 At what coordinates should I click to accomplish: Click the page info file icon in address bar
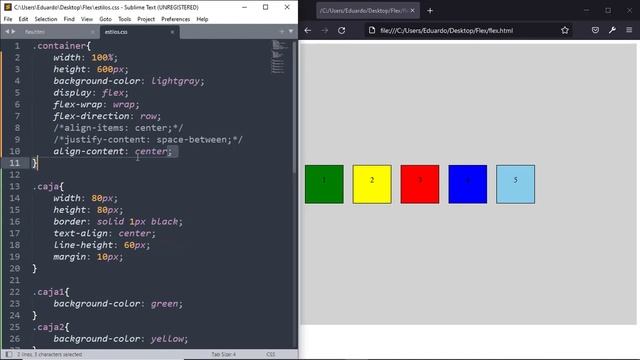coord(371,30)
